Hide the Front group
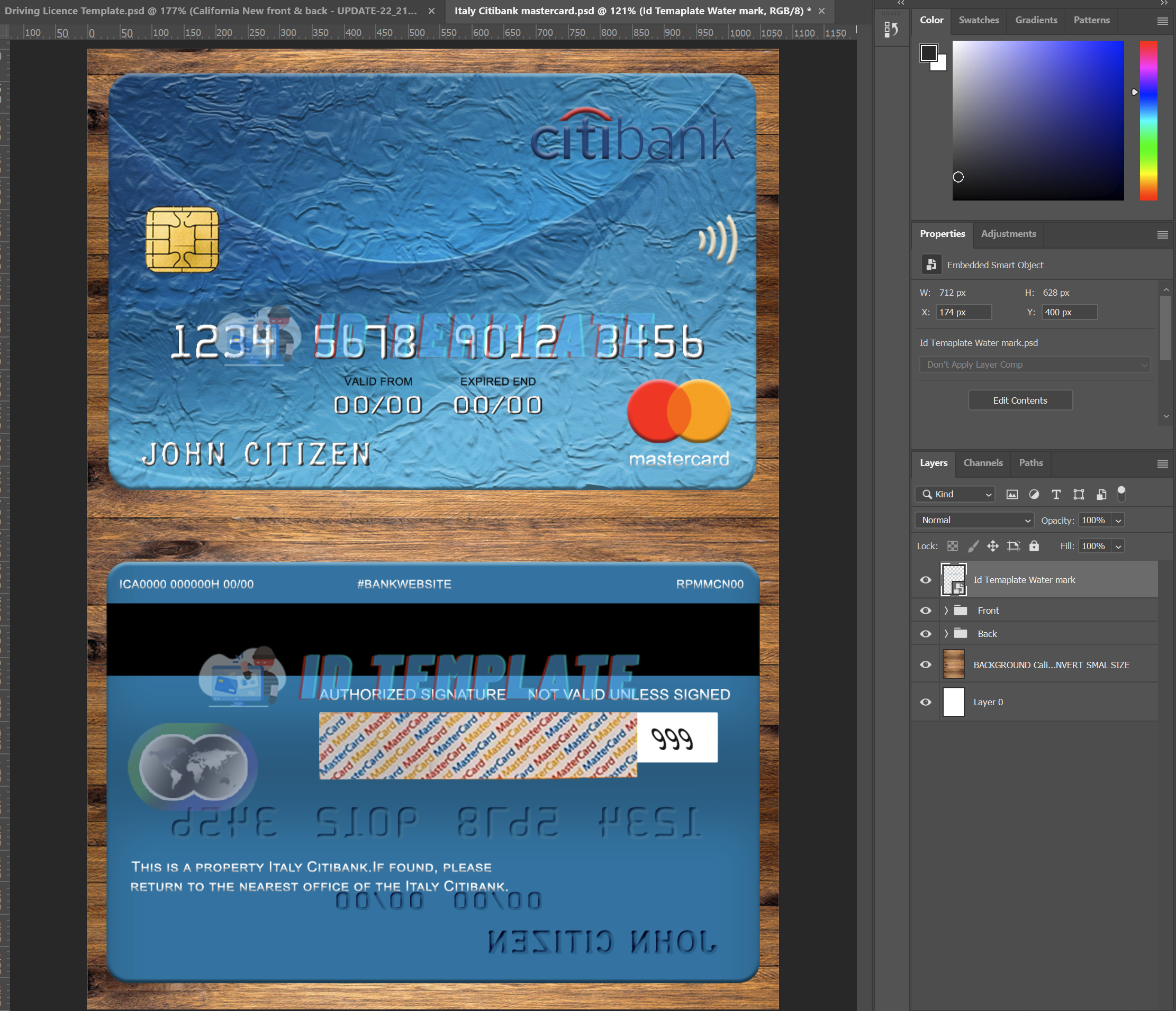The width and height of the screenshot is (1176, 1011). [x=926, y=611]
